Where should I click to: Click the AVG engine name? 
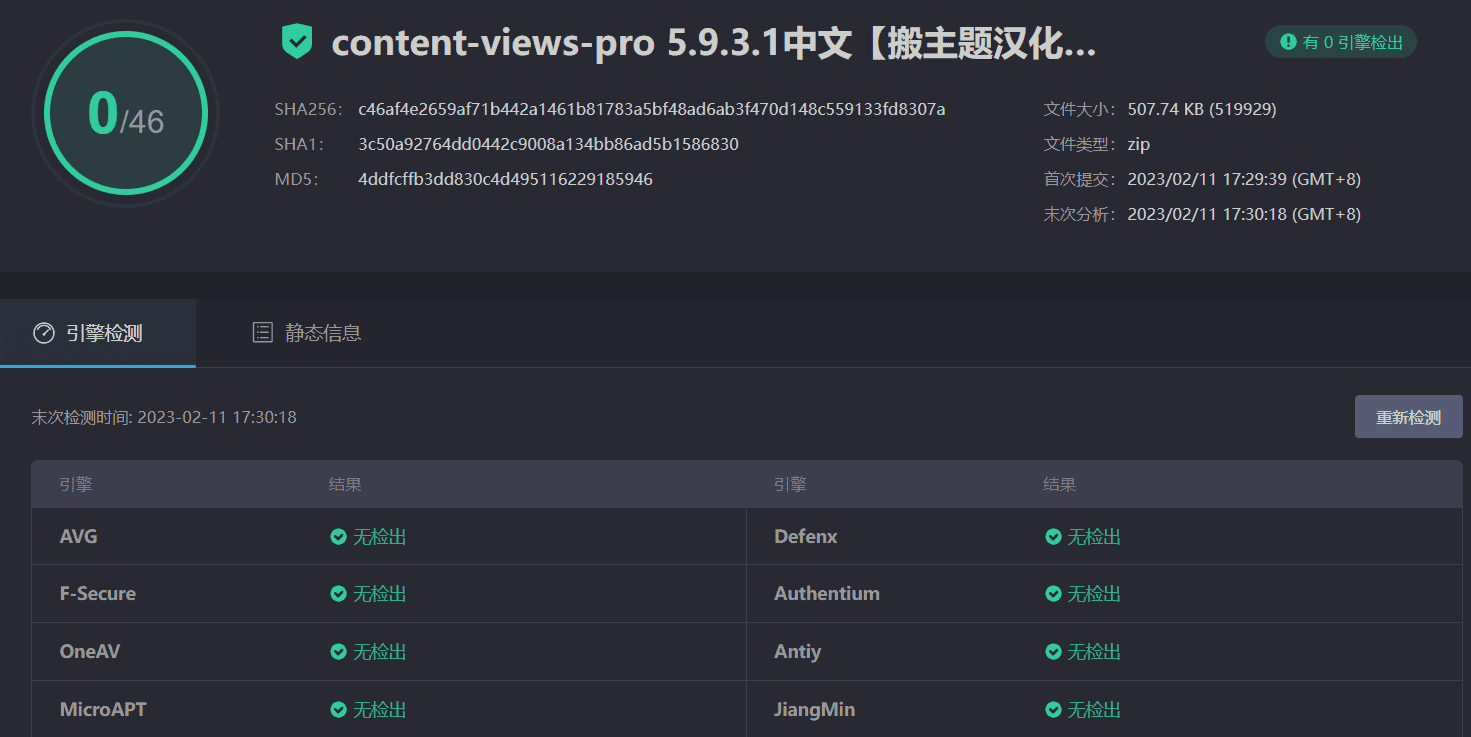coord(79,537)
